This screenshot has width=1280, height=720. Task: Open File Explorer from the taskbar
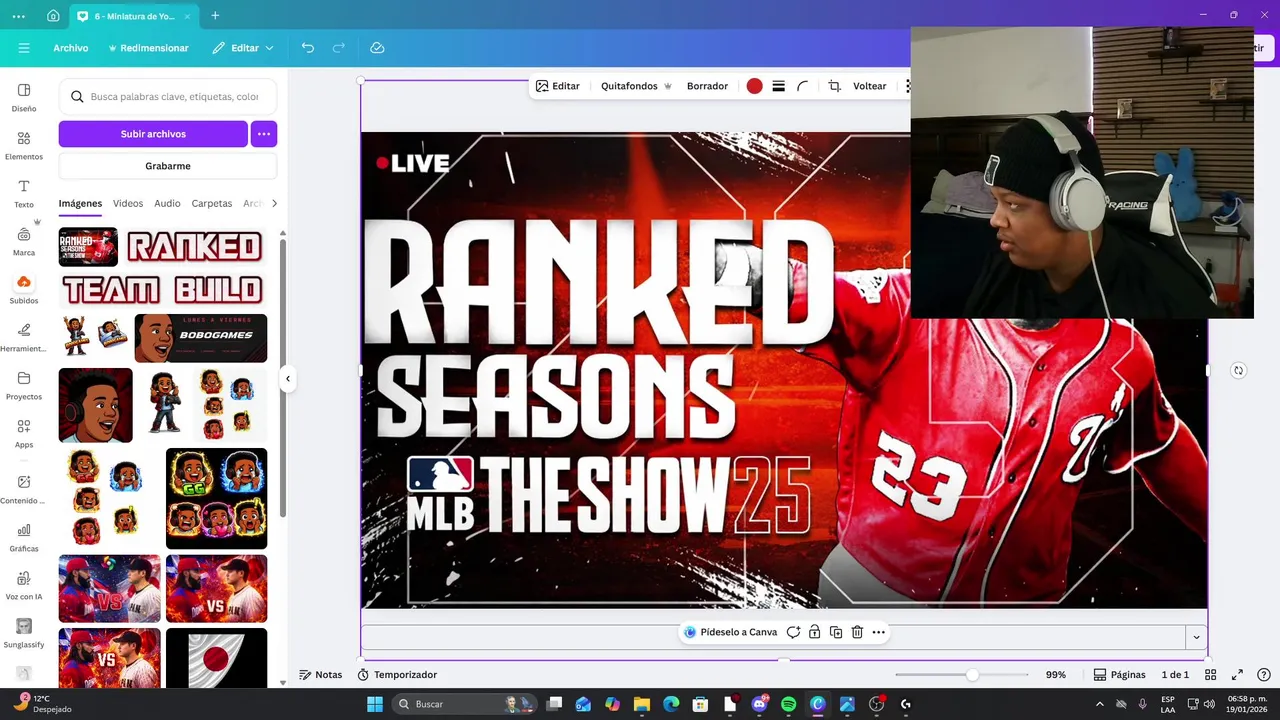(x=642, y=704)
